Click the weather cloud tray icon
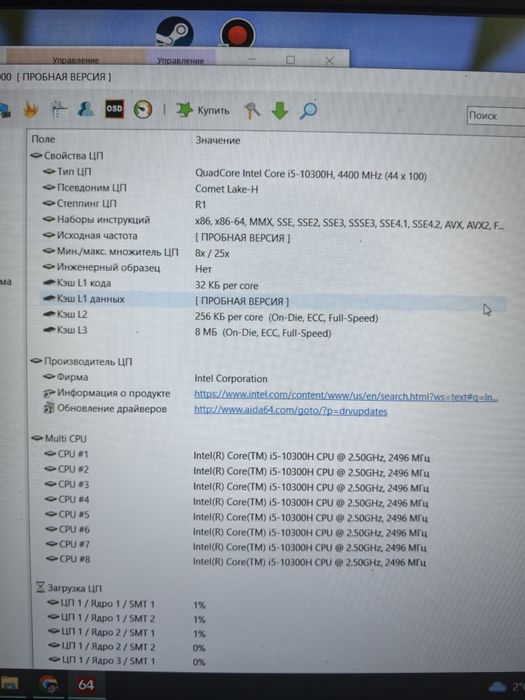Viewport: 525px width, 700px height. click(x=497, y=686)
